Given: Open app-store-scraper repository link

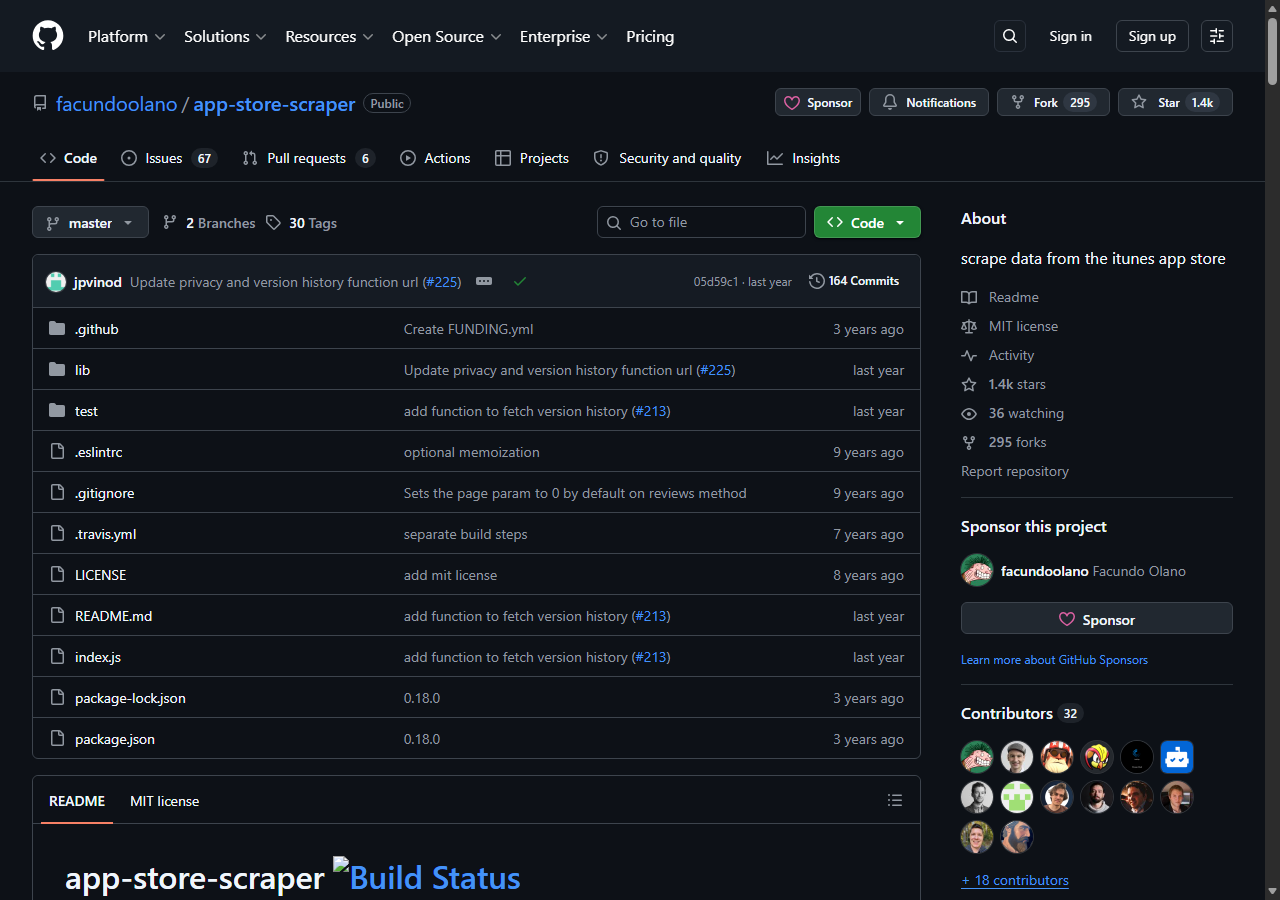Looking at the screenshot, I should (x=274, y=104).
